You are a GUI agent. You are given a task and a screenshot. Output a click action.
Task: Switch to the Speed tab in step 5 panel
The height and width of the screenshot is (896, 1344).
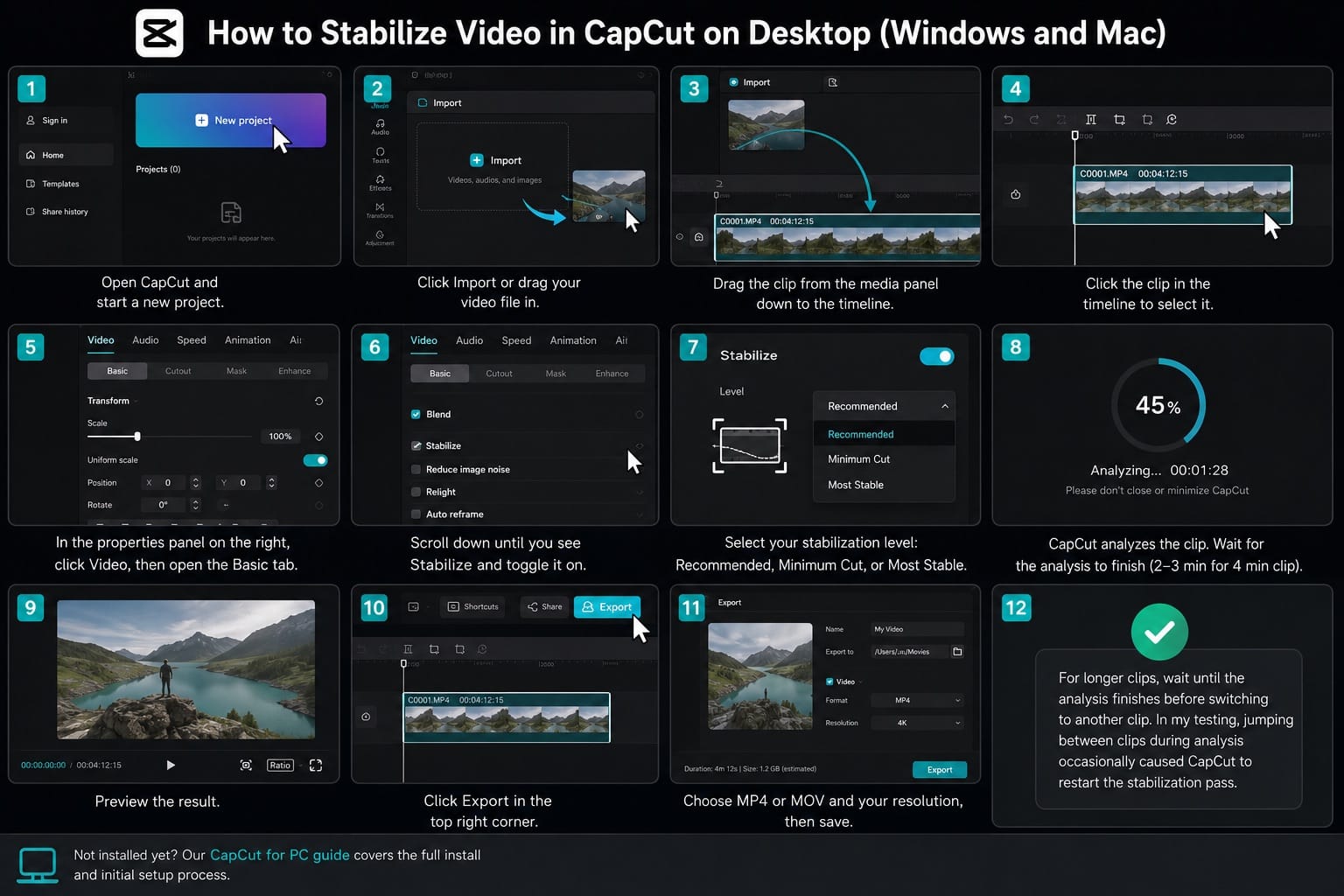click(x=192, y=340)
